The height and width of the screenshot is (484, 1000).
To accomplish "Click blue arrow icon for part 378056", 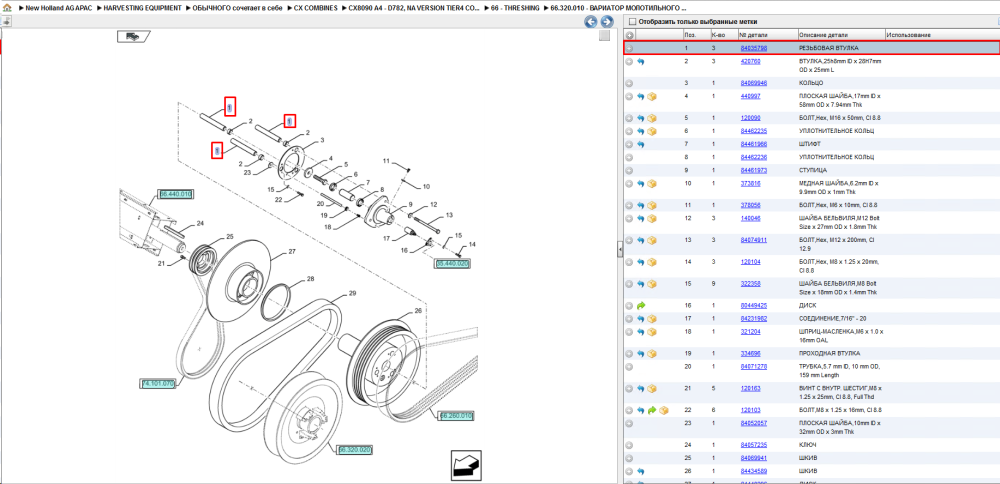I will tap(641, 205).
